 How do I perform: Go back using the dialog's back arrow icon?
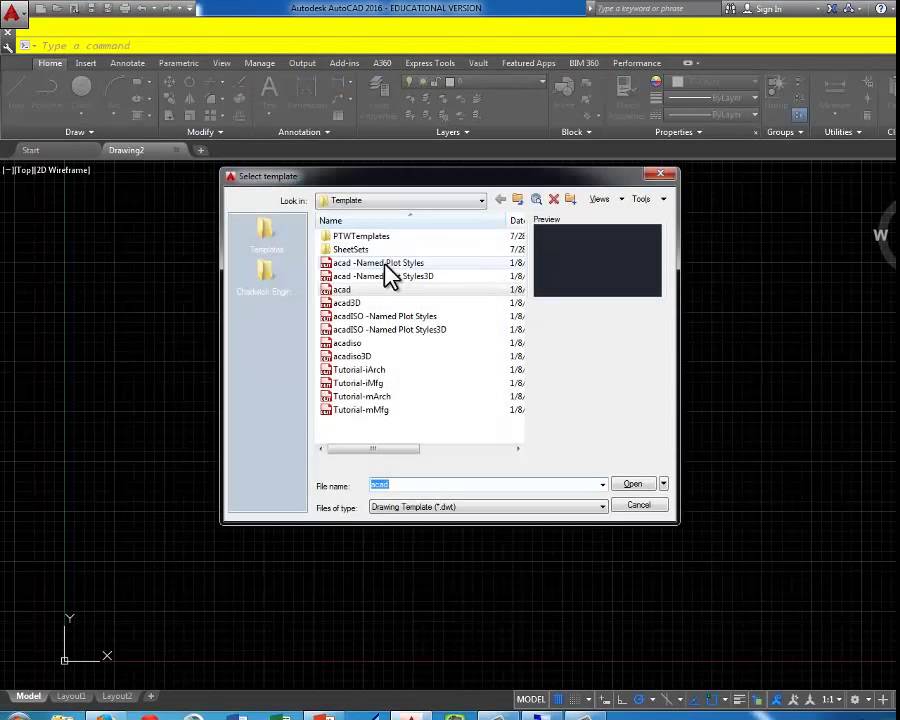click(501, 199)
